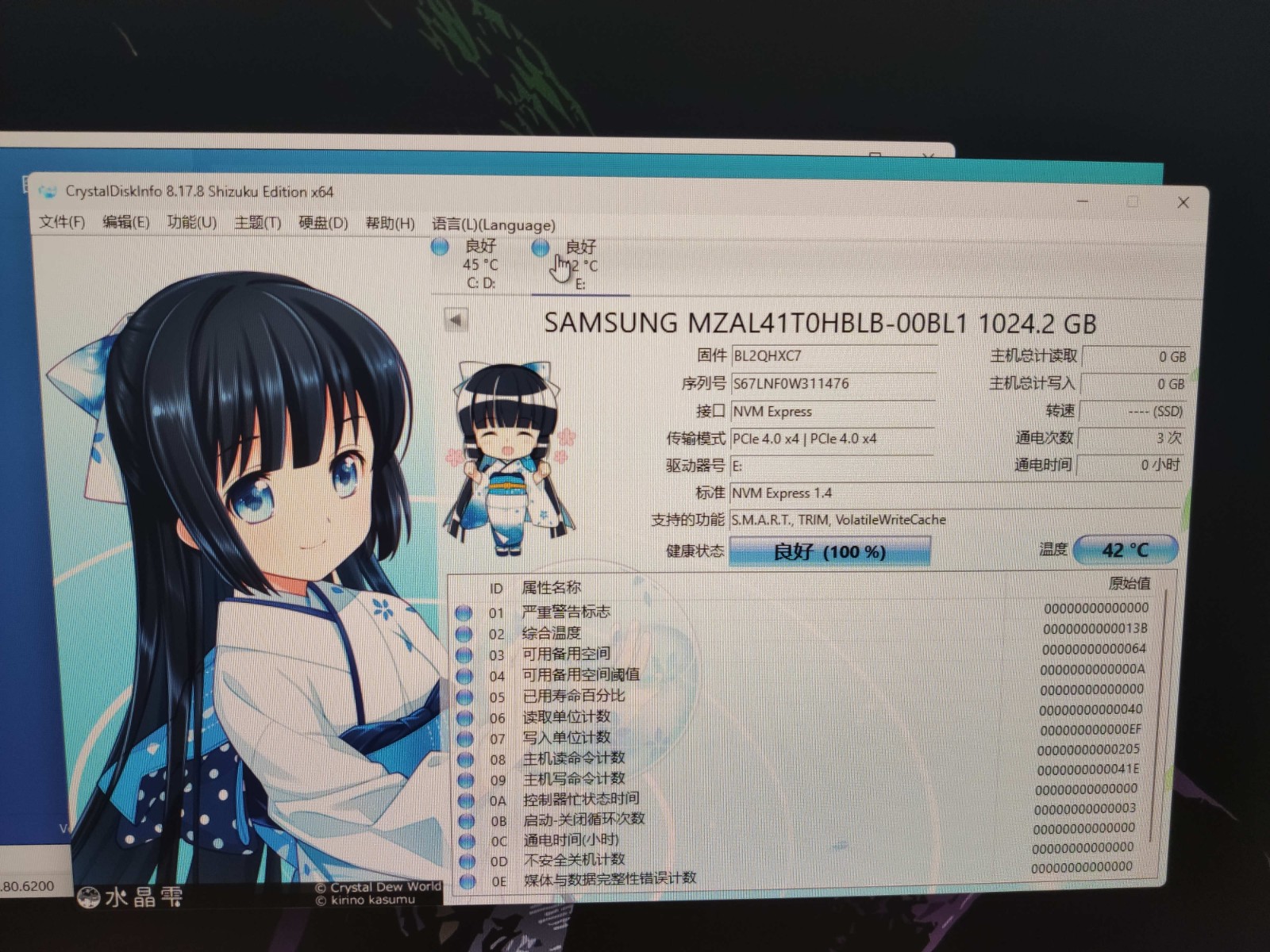Click the 42 °C temperature button
The width and height of the screenshot is (1270, 952).
[1125, 550]
